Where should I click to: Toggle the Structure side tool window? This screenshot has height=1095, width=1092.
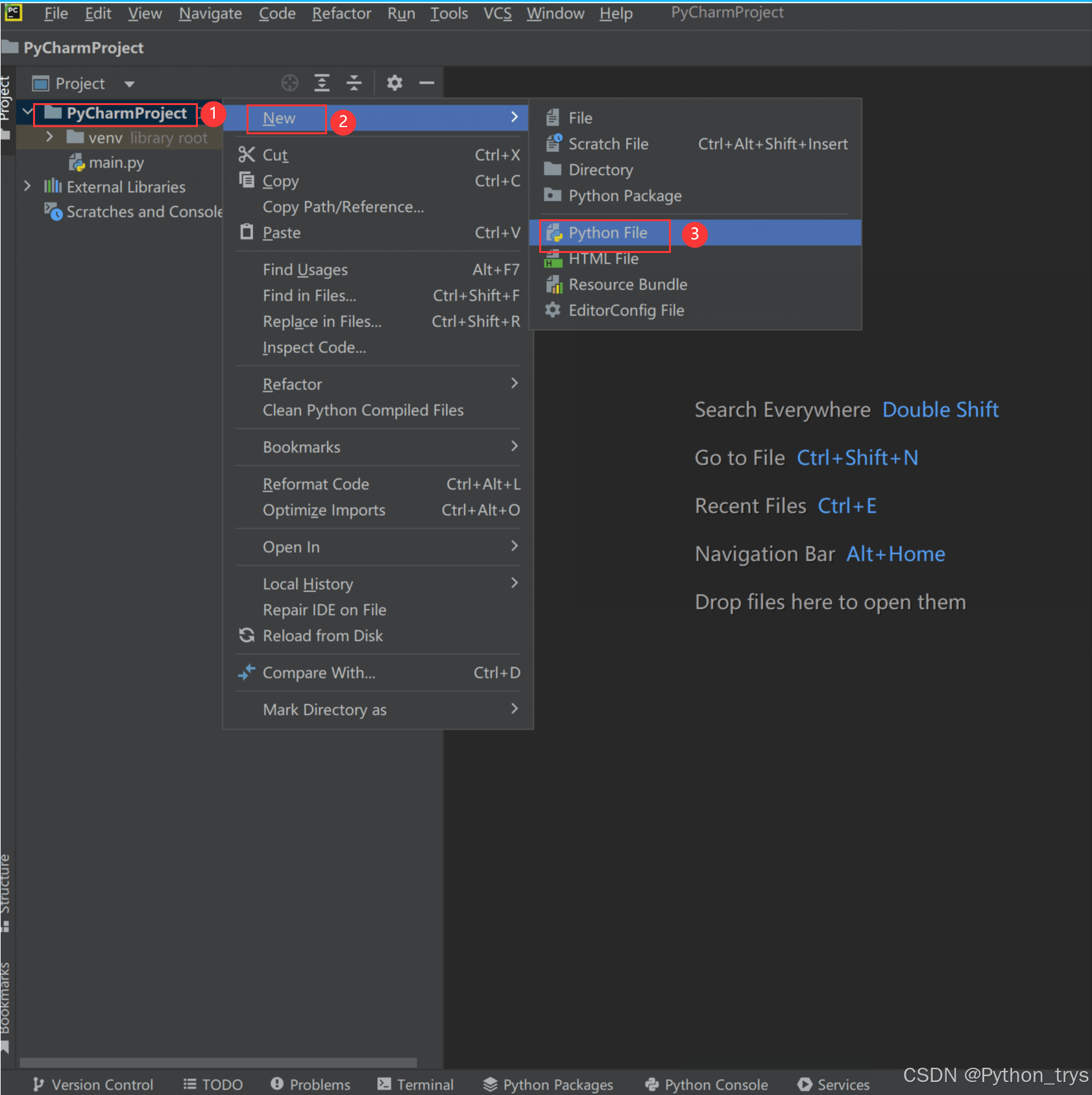pyautogui.click(x=6, y=893)
